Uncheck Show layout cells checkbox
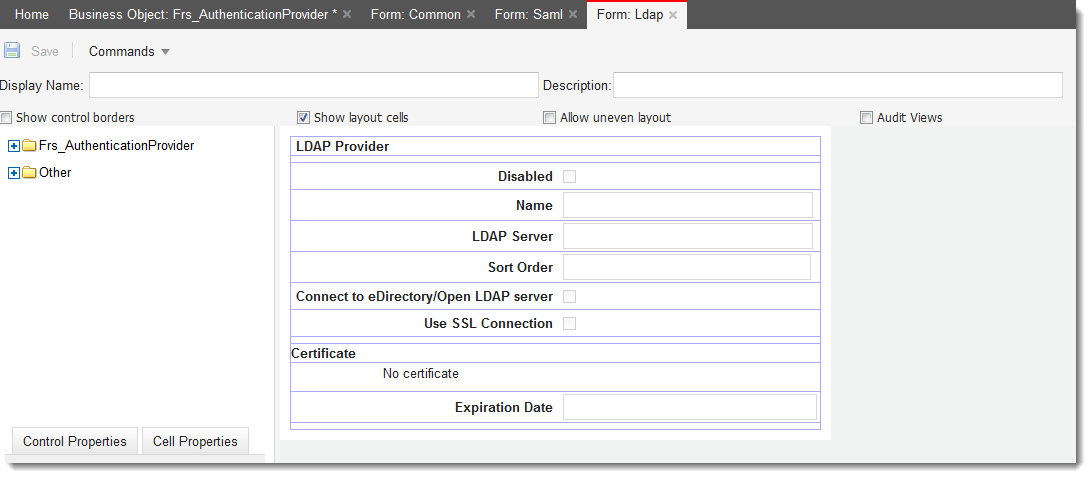The height and width of the screenshot is (478, 1091). [x=303, y=118]
